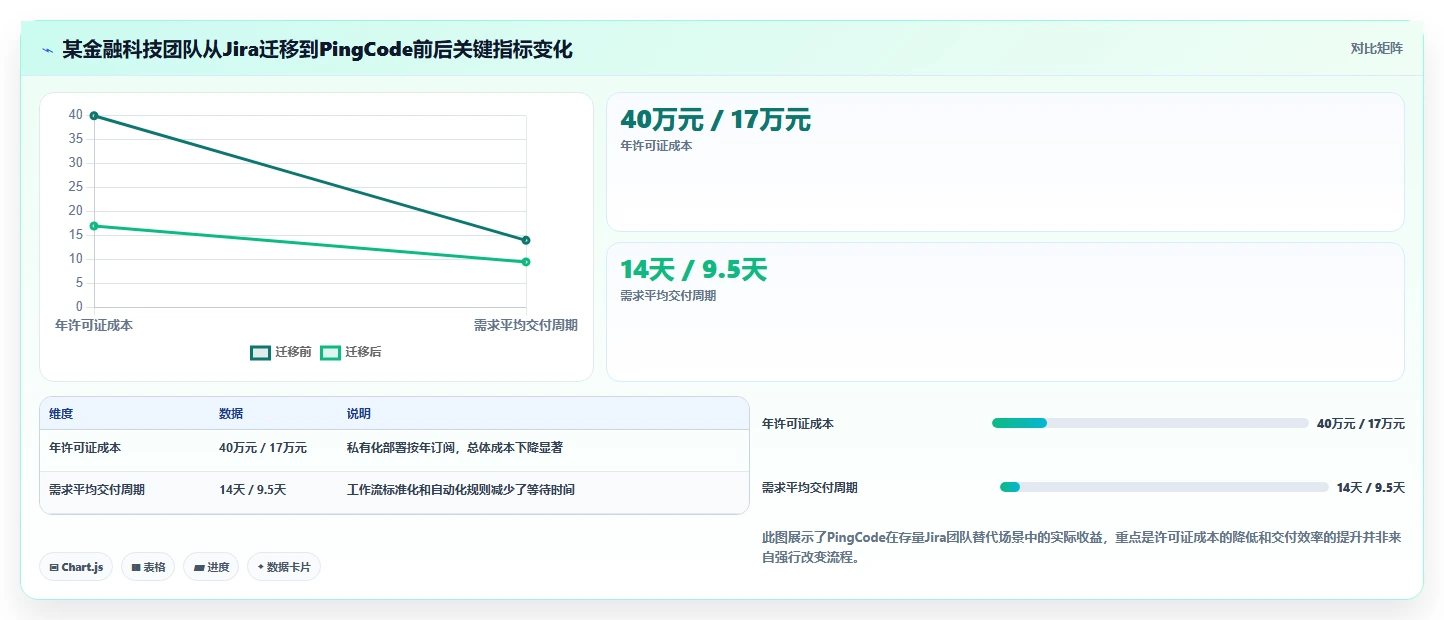Click the 14天 / 9.5天 progress value
The image size is (1444, 620).
tap(1371, 488)
